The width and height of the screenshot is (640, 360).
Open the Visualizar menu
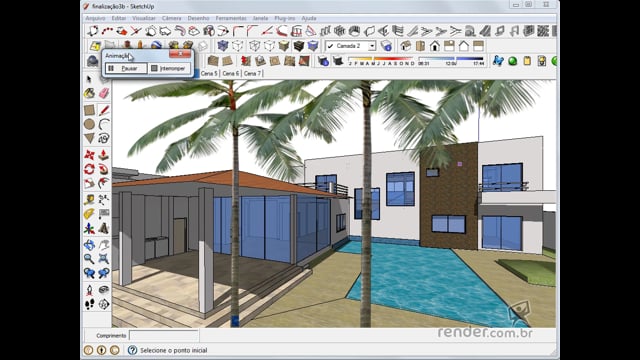click(144, 18)
